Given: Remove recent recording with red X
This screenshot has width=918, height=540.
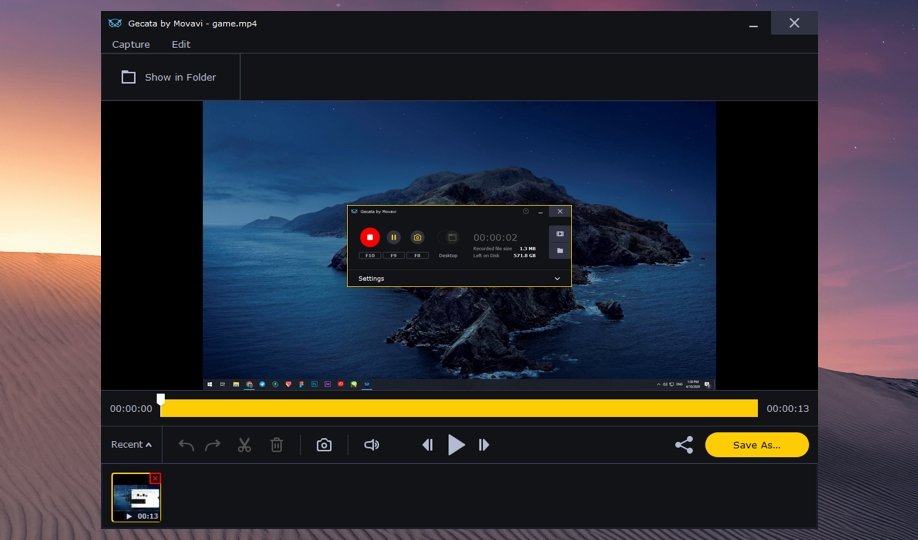Looking at the screenshot, I should click(155, 479).
